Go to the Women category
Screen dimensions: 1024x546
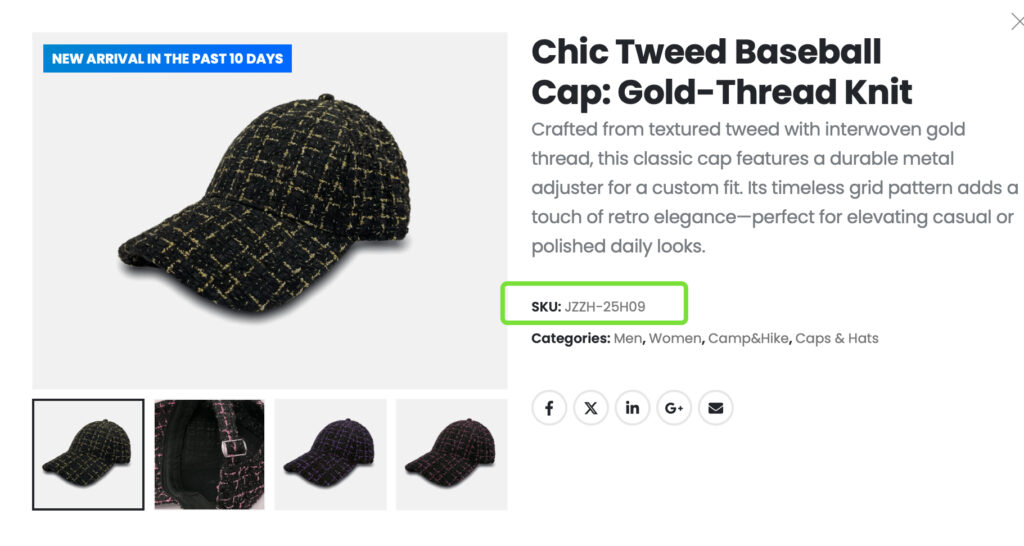[x=675, y=338]
